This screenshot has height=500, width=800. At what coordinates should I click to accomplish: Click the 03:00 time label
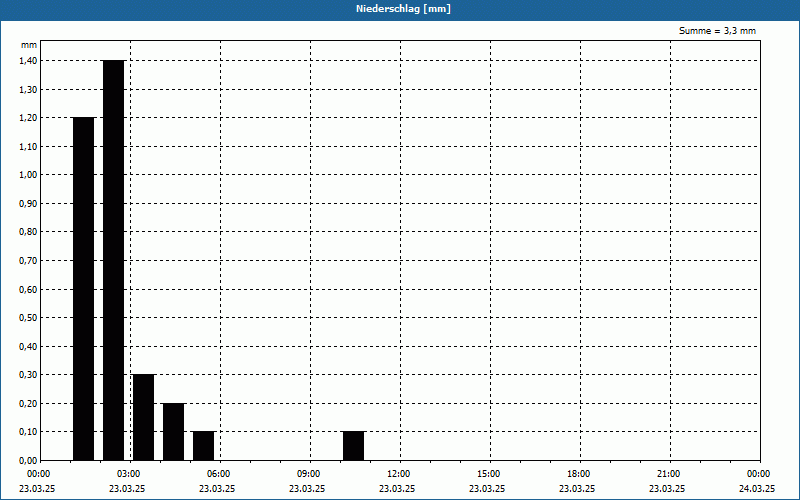point(129,474)
